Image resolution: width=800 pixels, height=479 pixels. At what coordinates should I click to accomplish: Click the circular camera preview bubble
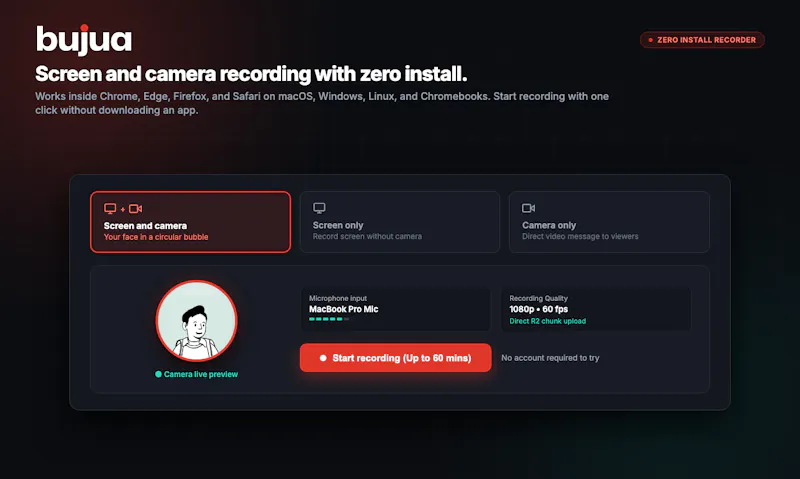[196, 321]
